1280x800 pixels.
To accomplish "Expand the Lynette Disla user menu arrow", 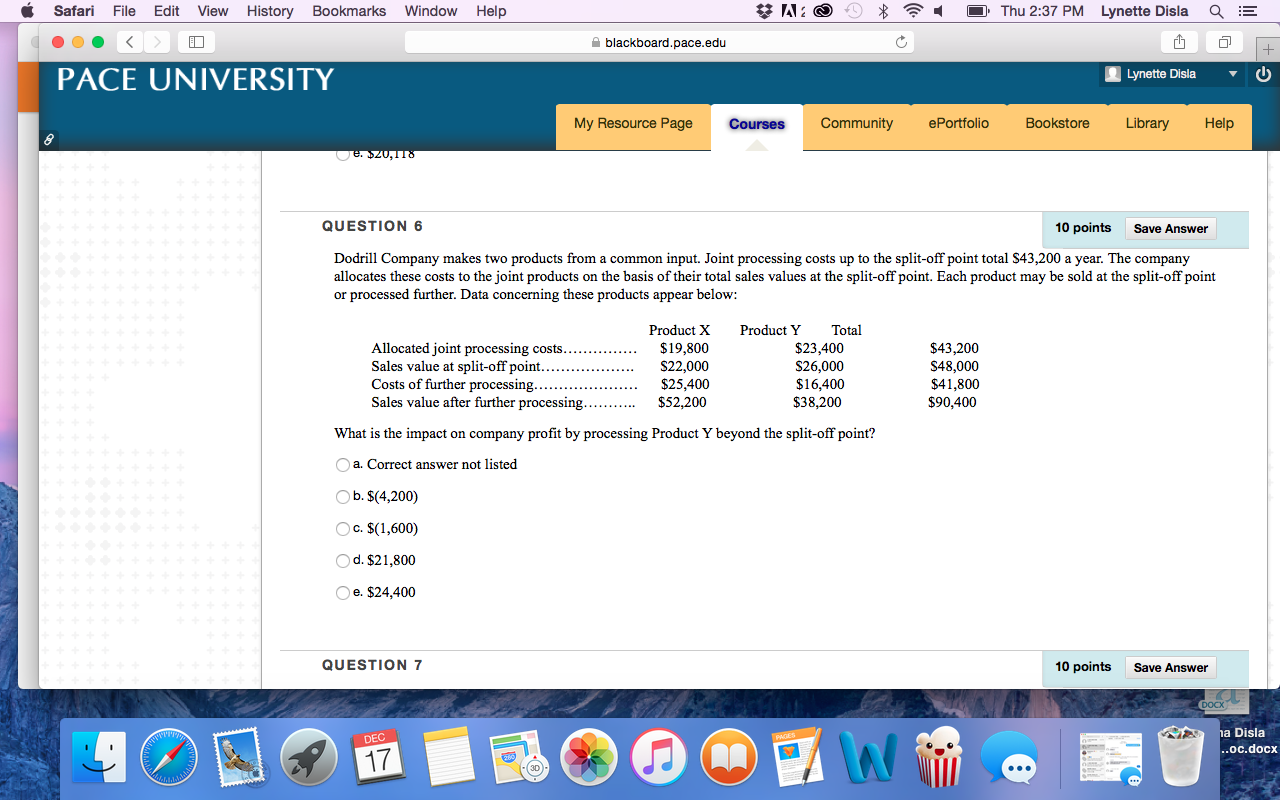I will tap(1233, 74).
